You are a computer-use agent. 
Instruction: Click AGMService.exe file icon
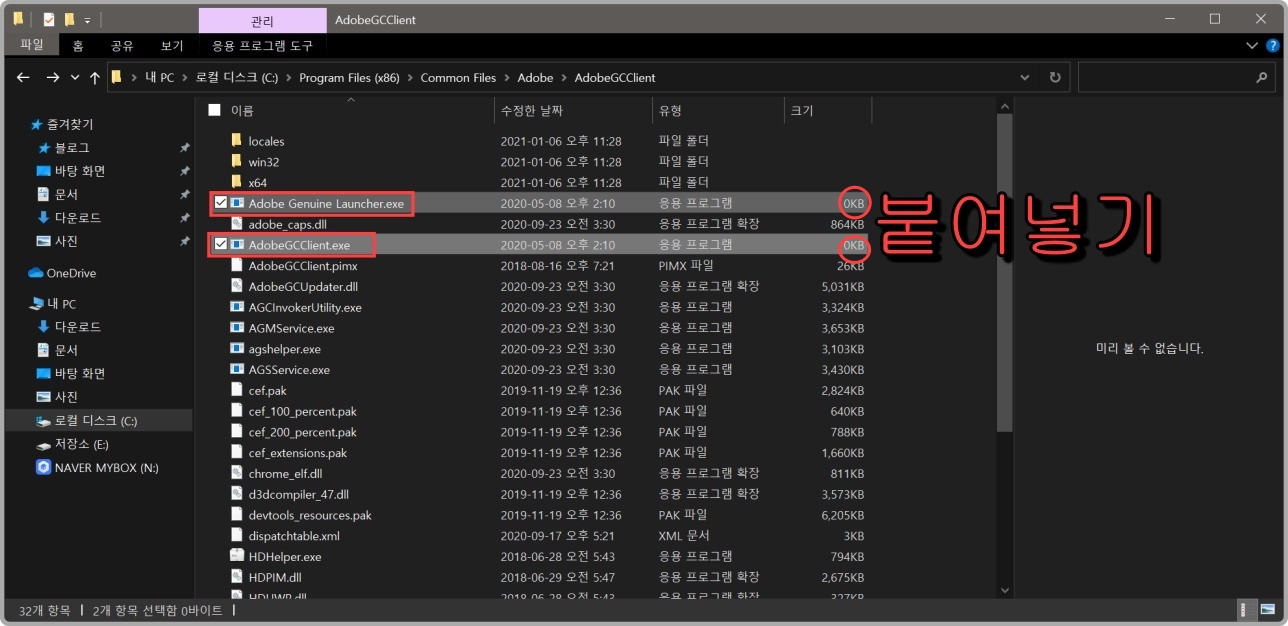(237, 328)
